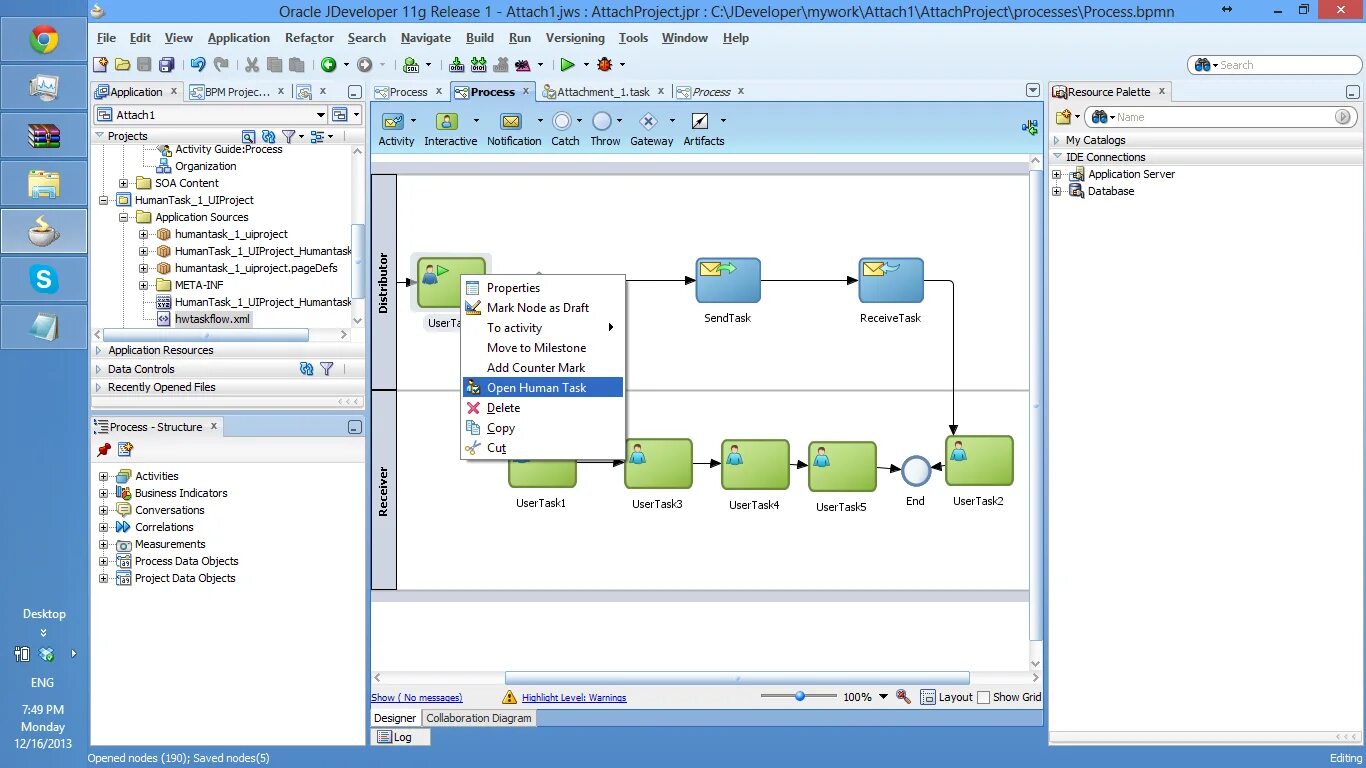Expand the My Catalogs section
The width and height of the screenshot is (1366, 768).
click(1058, 140)
